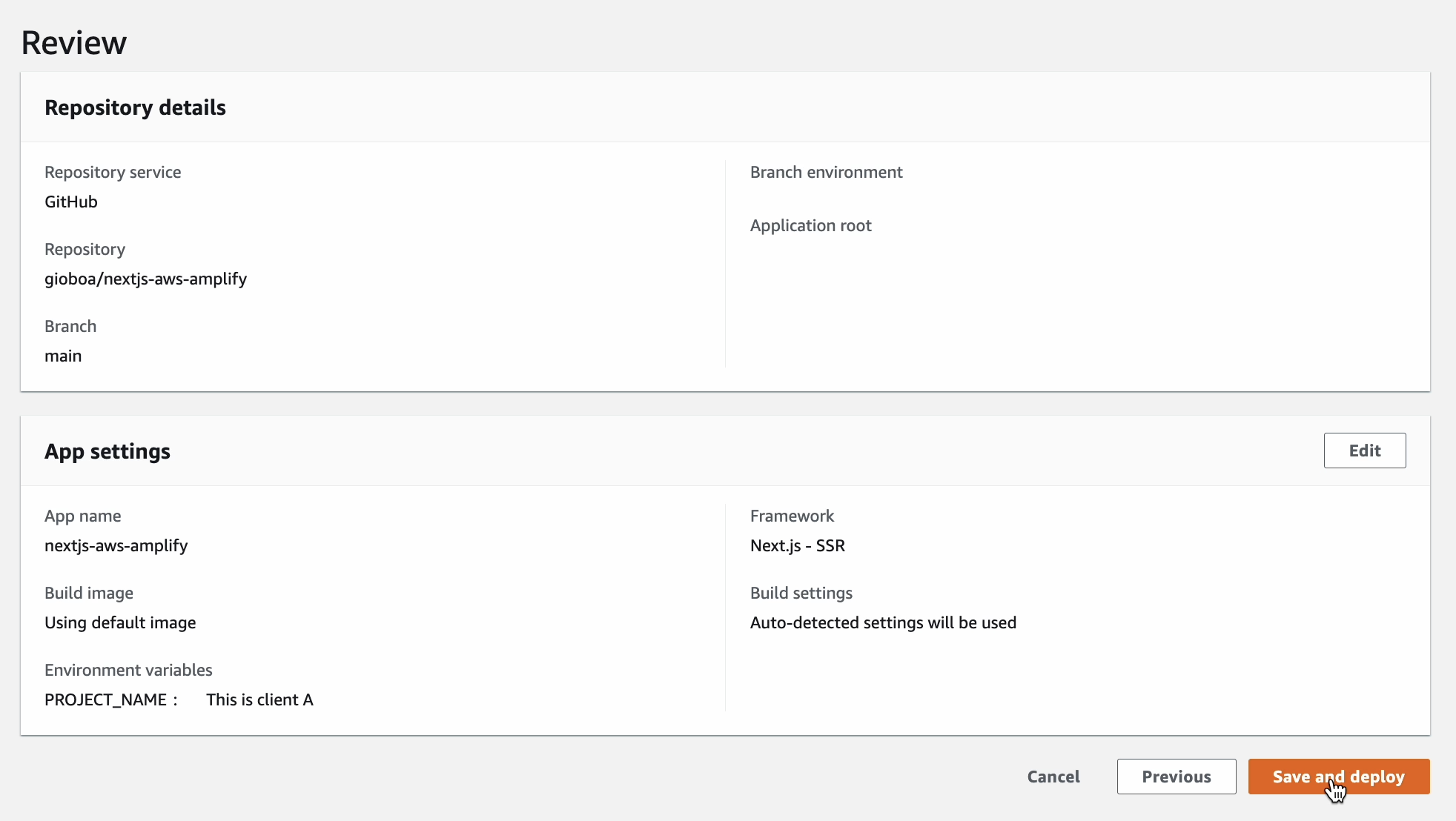
Task: Click the GitHub repository service value
Action: tap(71, 202)
